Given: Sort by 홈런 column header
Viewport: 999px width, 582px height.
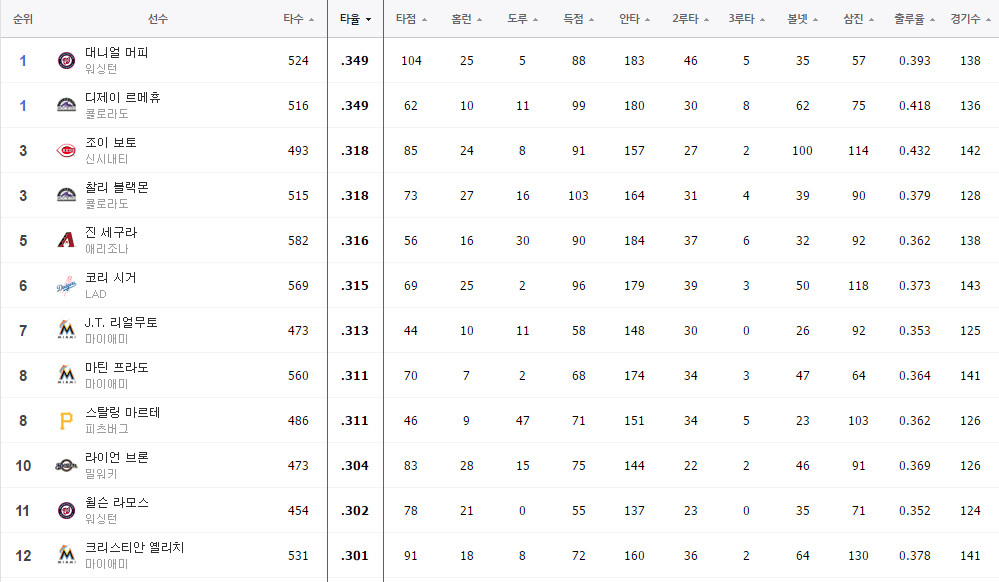Looking at the screenshot, I should pyautogui.click(x=466, y=19).
